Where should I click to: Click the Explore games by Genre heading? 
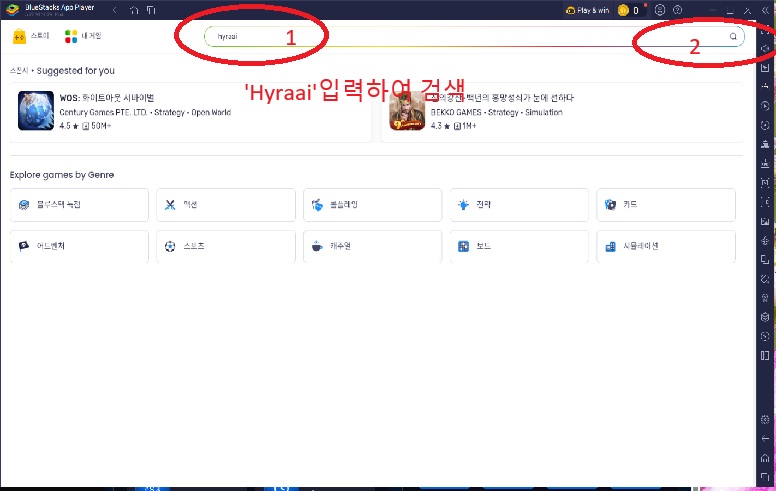(62, 175)
